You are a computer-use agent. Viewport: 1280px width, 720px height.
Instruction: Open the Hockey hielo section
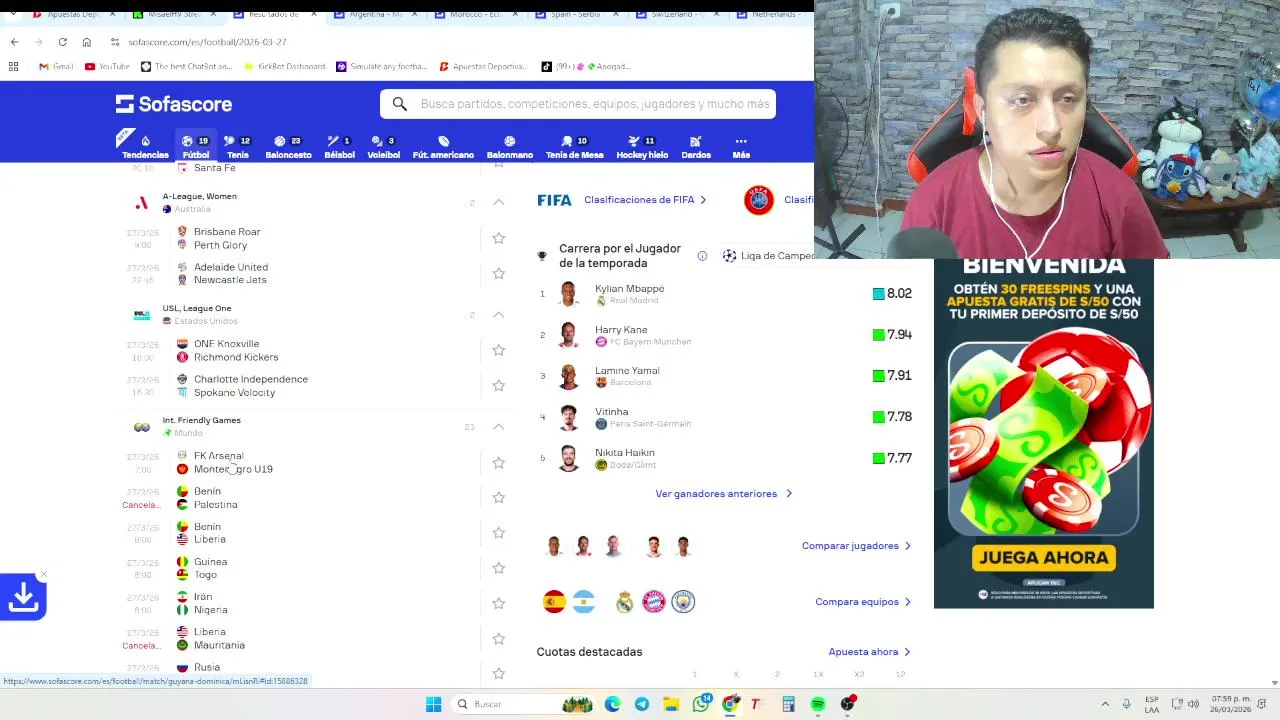pos(642,147)
